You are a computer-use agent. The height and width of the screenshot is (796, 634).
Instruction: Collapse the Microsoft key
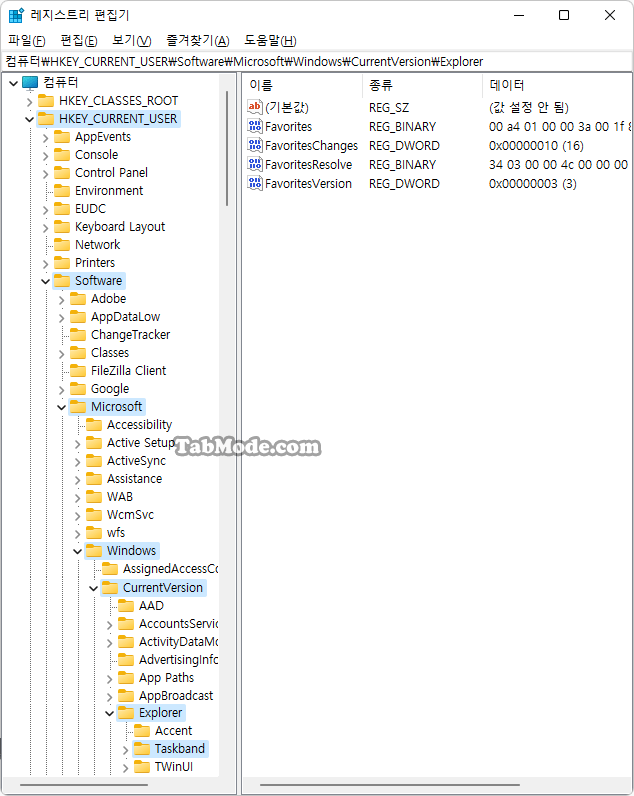tap(61, 407)
